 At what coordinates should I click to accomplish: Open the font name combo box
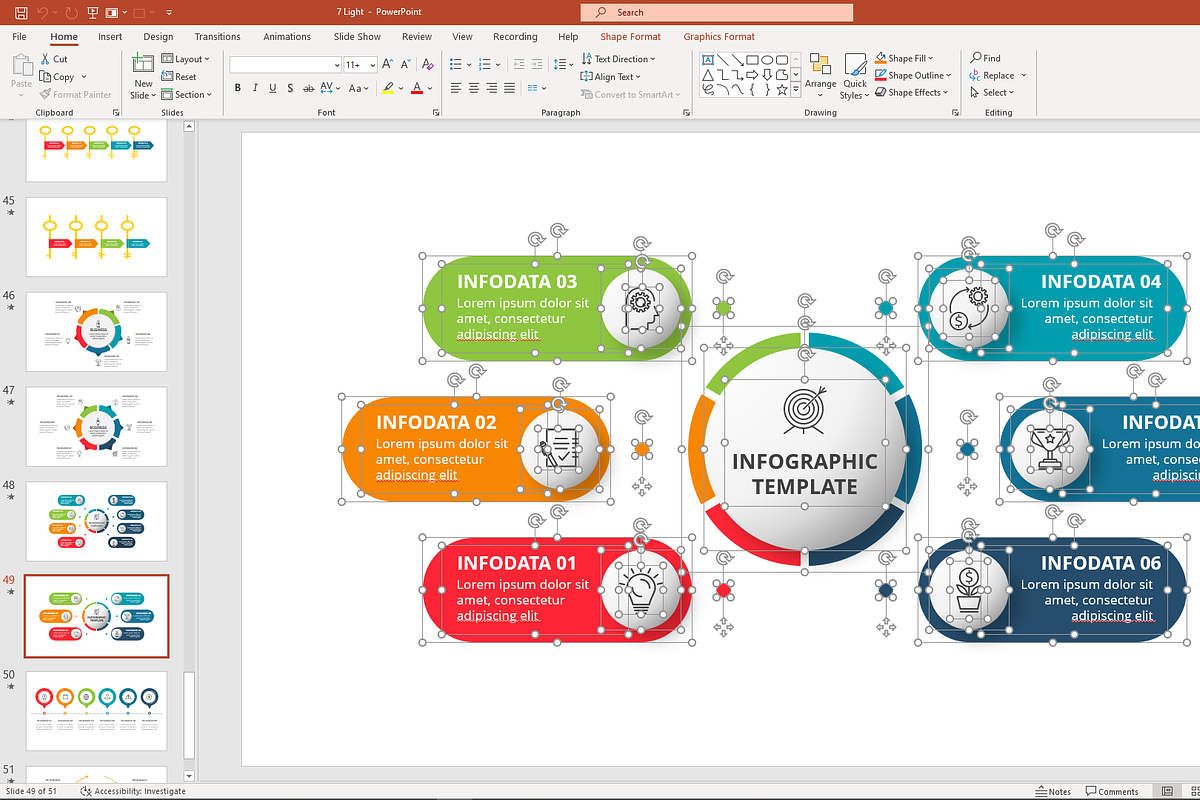click(x=285, y=64)
